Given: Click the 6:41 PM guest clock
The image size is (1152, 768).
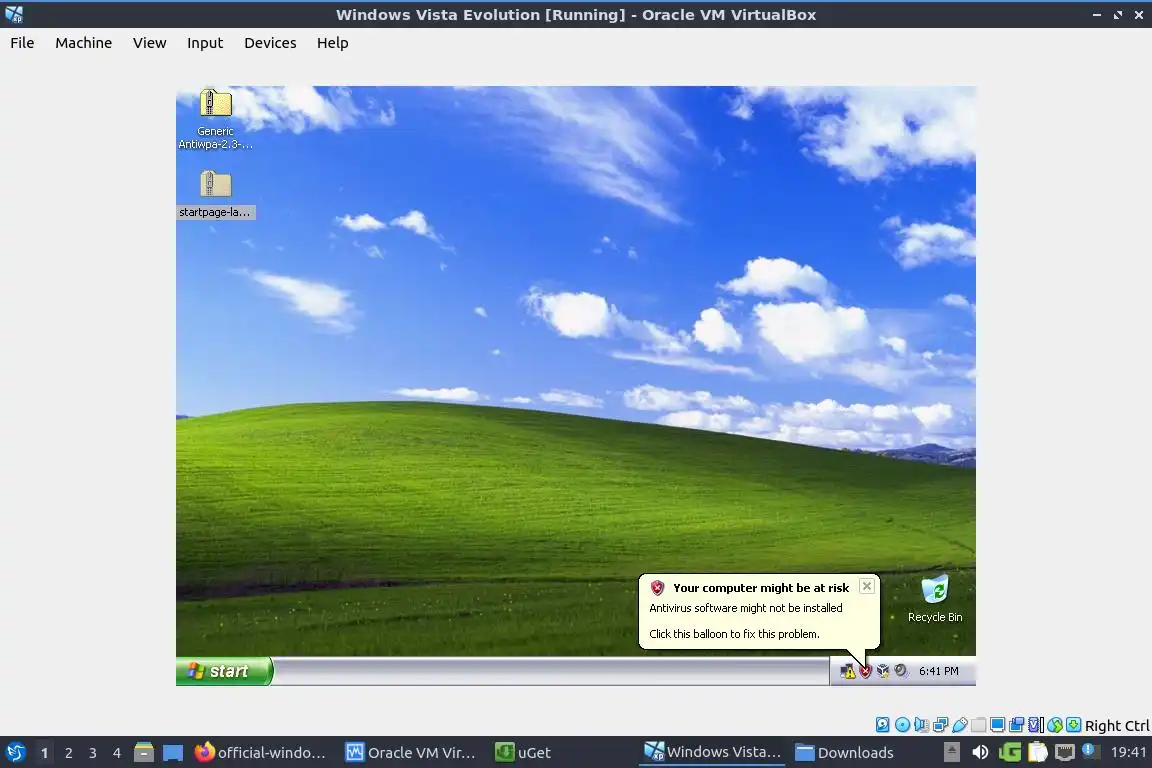Looking at the screenshot, I should coord(939,671).
